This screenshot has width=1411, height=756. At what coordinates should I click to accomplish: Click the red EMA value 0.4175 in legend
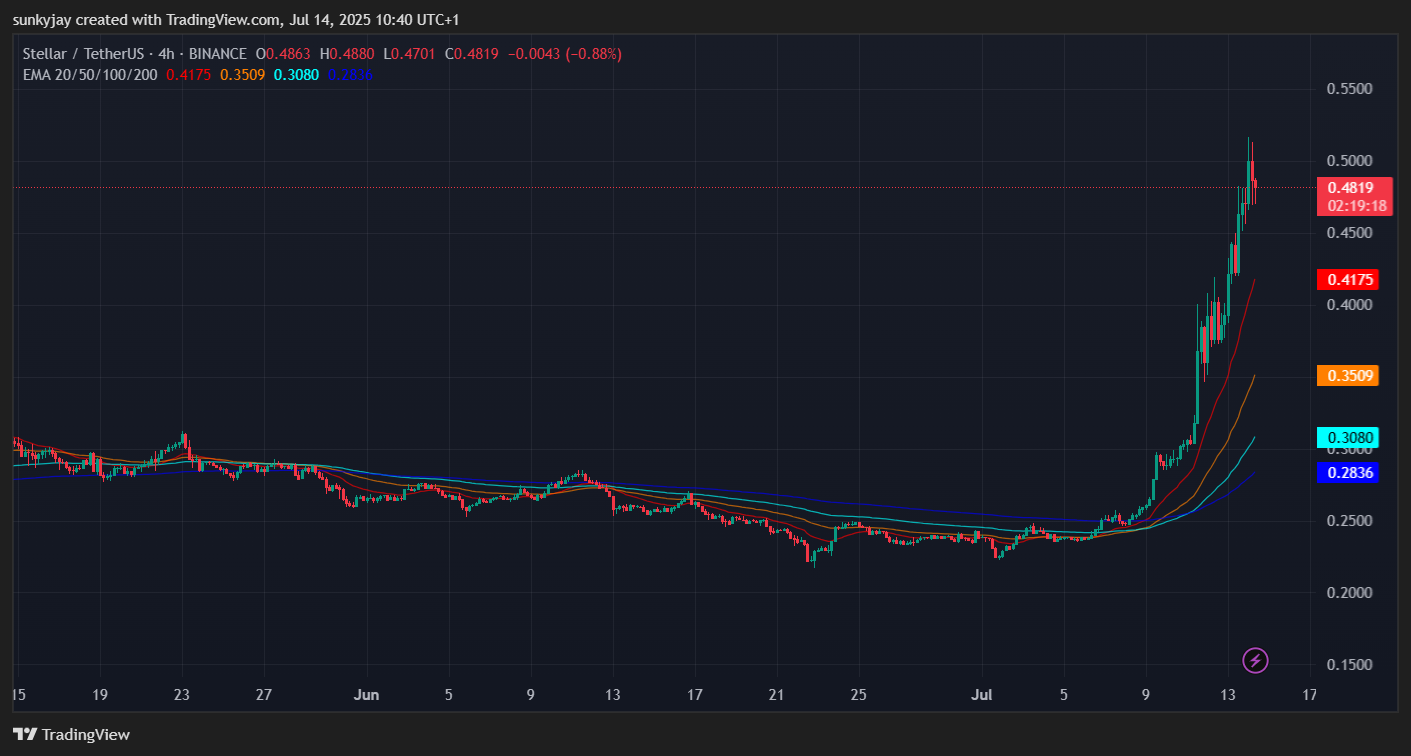pyautogui.click(x=188, y=74)
